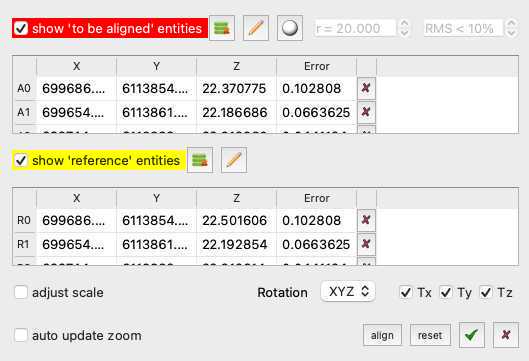The height and width of the screenshot is (361, 529).
Task: Toggle sphere picking icon
Action: 290,28
